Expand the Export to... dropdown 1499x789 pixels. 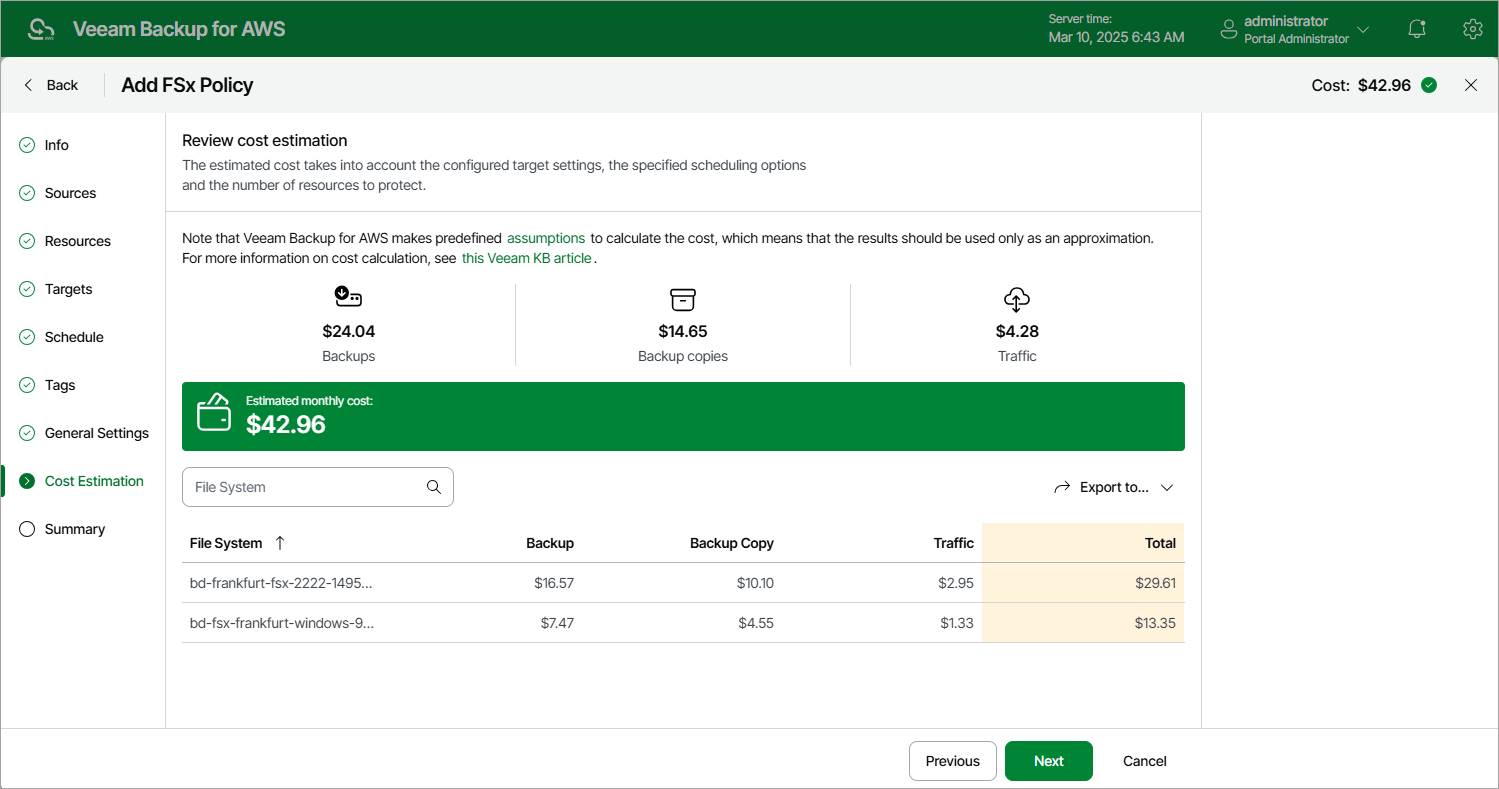[1113, 487]
